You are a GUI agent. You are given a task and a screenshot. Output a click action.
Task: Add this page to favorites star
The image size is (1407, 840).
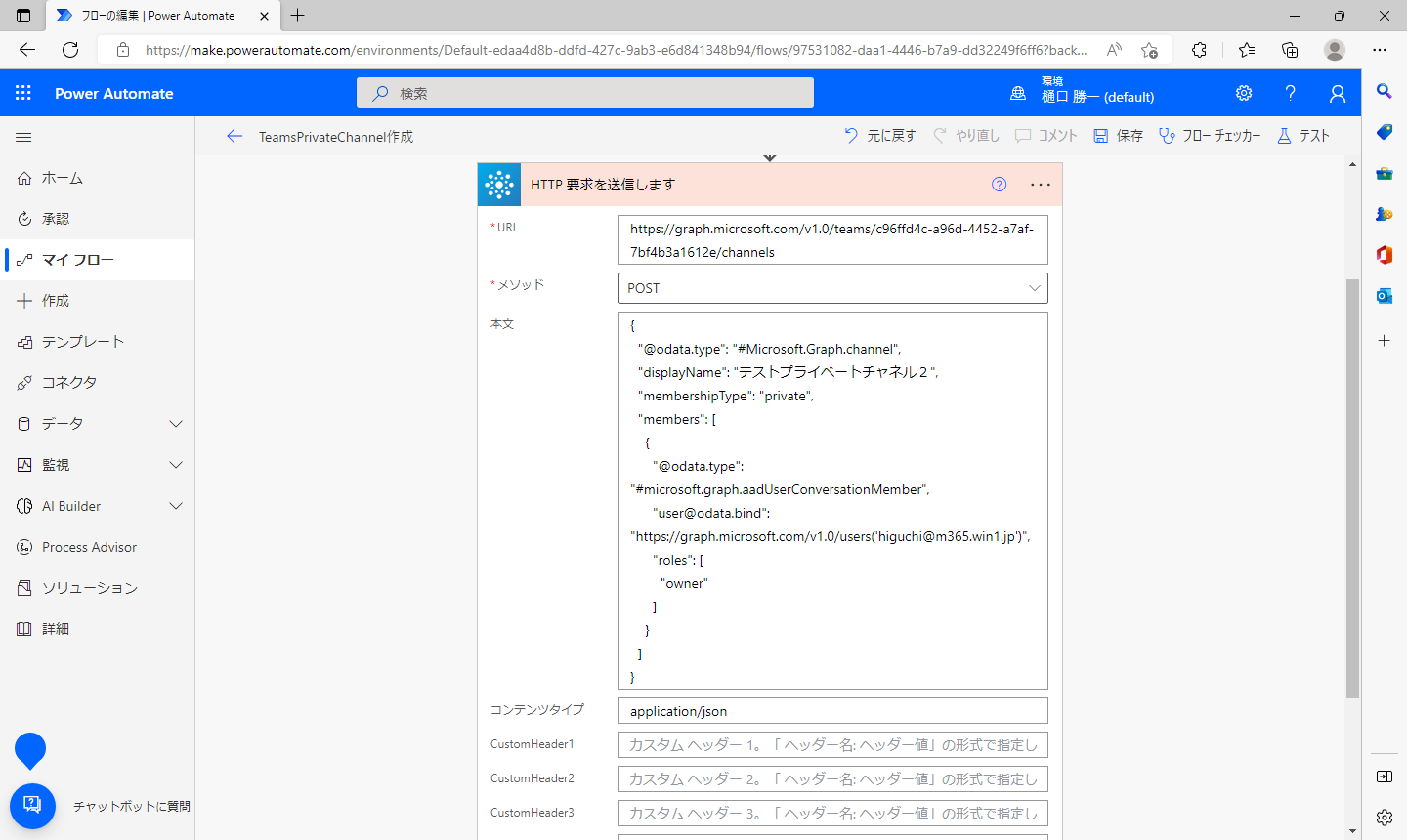1149,50
